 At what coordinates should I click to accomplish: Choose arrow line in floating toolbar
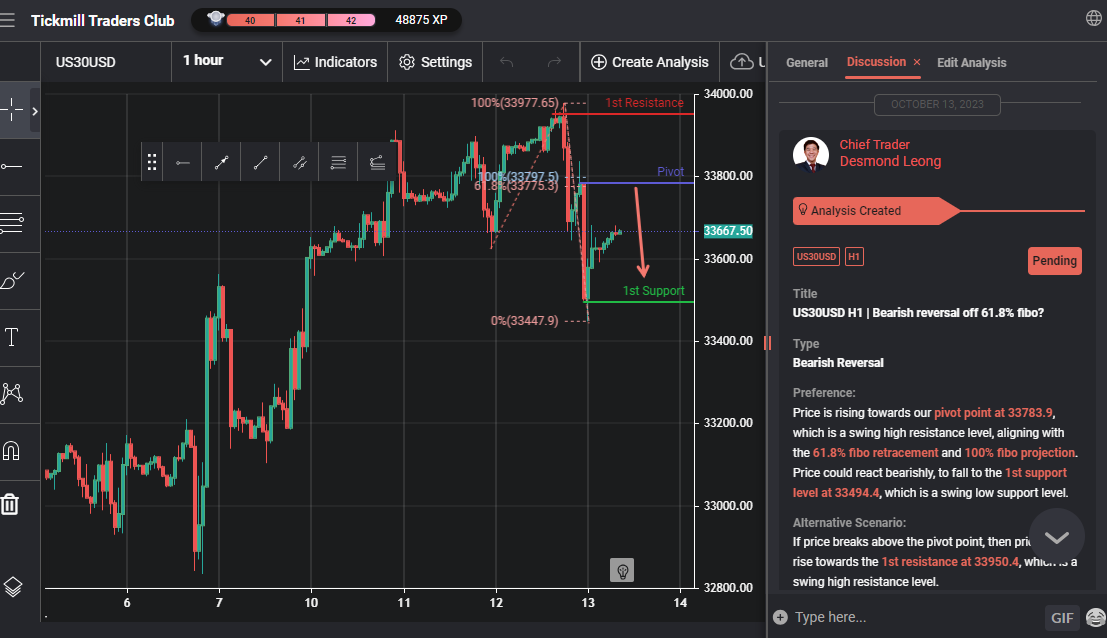pos(222,163)
